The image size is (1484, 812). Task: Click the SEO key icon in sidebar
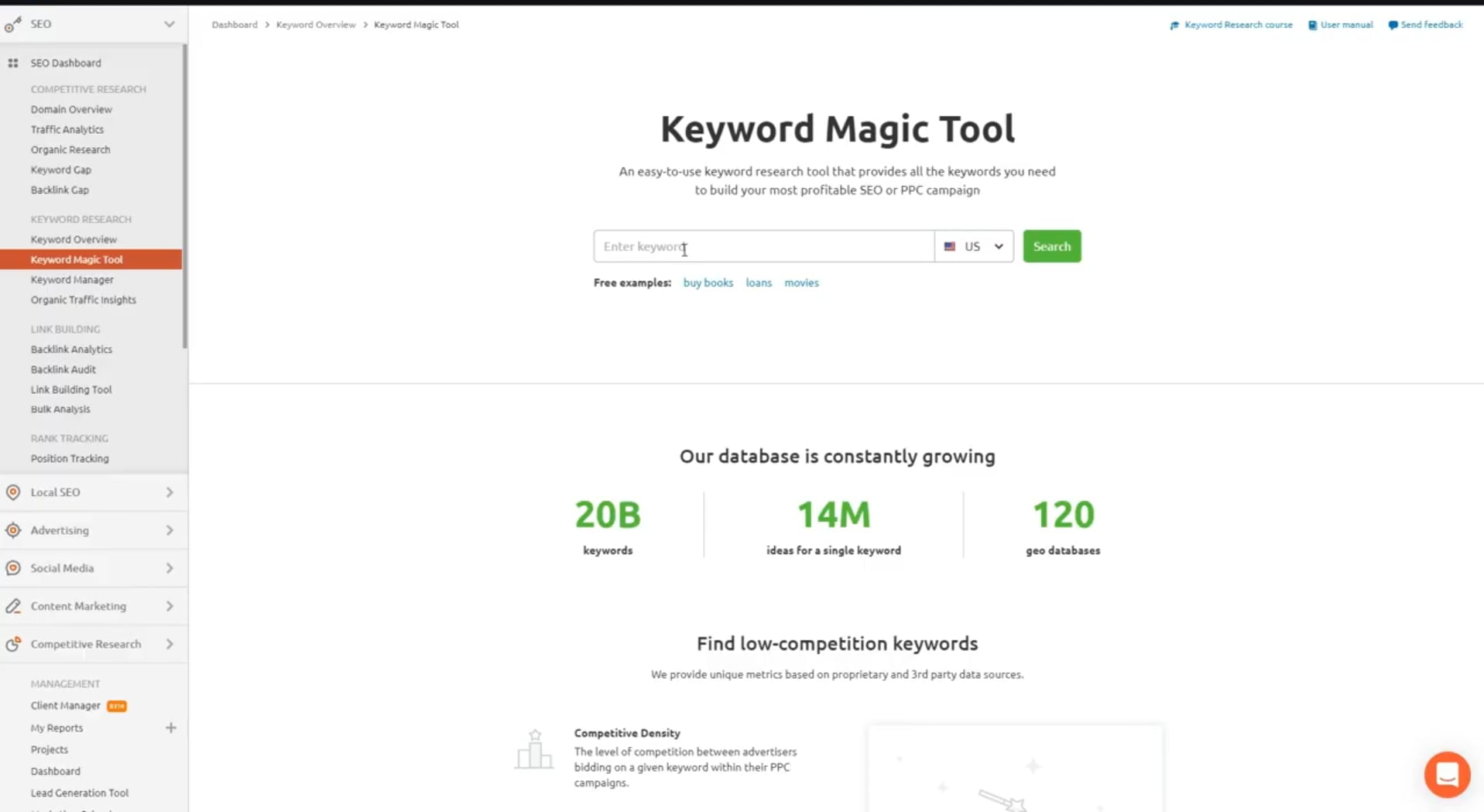pyautogui.click(x=12, y=25)
